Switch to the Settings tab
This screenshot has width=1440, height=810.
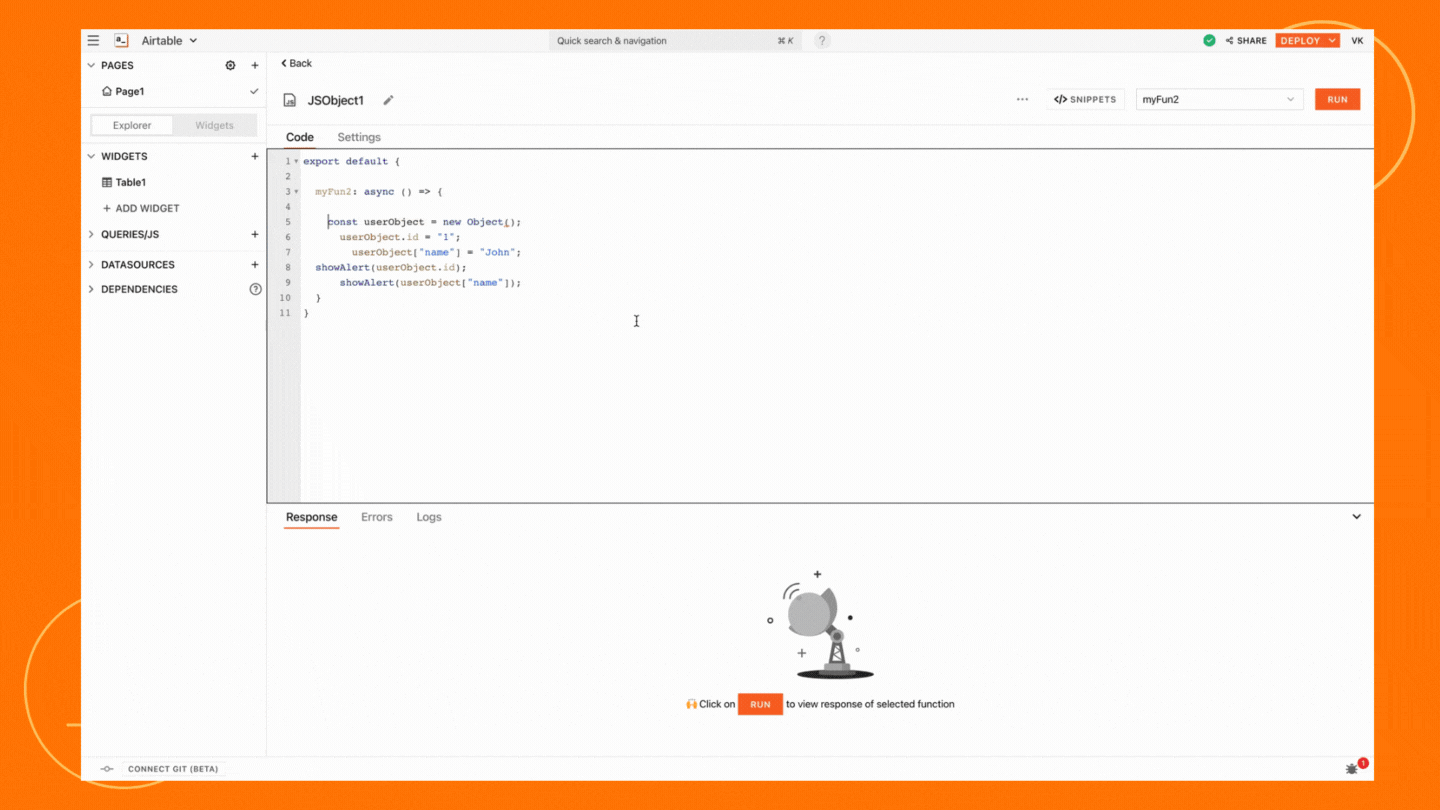click(359, 138)
